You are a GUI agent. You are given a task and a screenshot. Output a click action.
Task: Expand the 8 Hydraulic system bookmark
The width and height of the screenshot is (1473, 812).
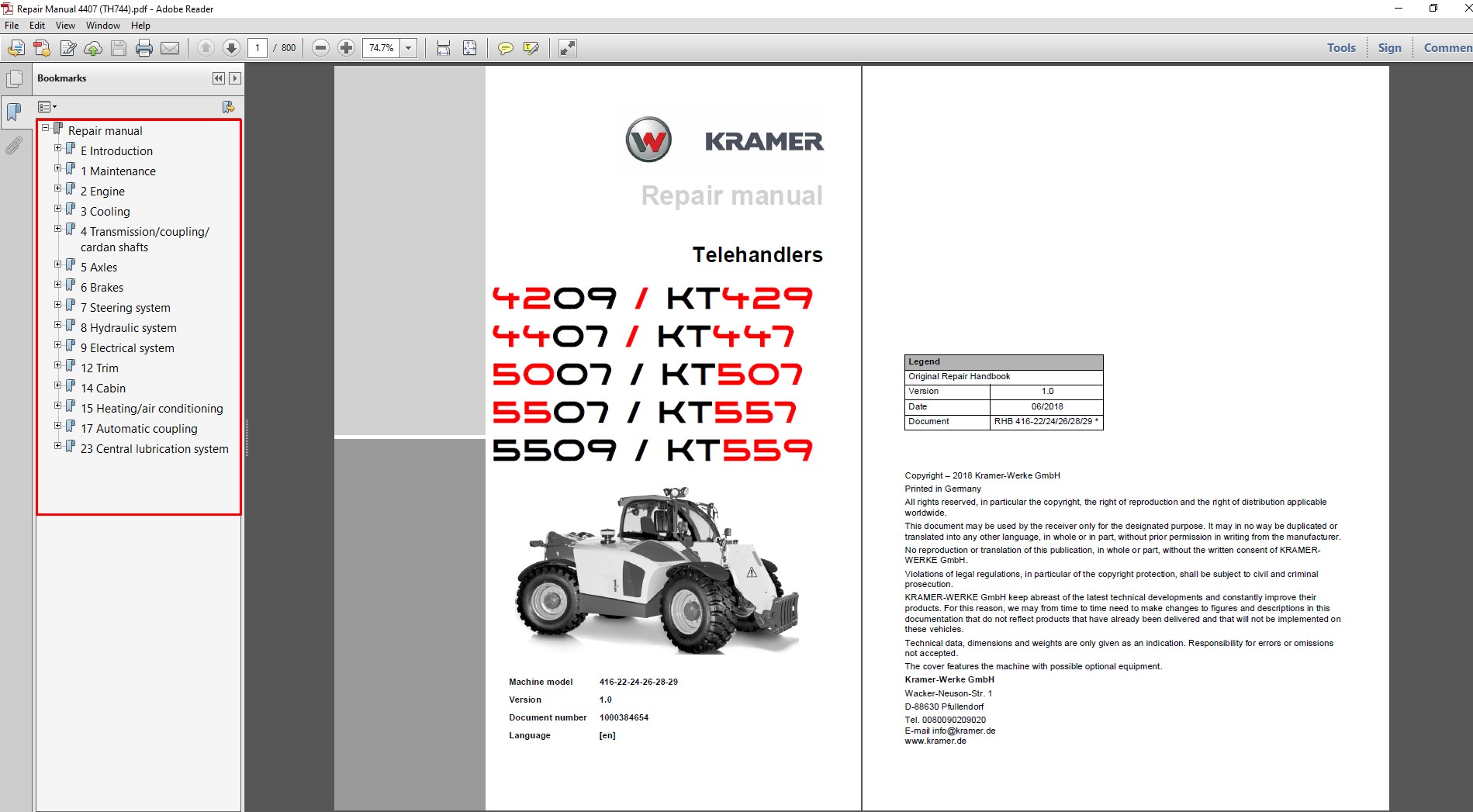[x=58, y=325]
